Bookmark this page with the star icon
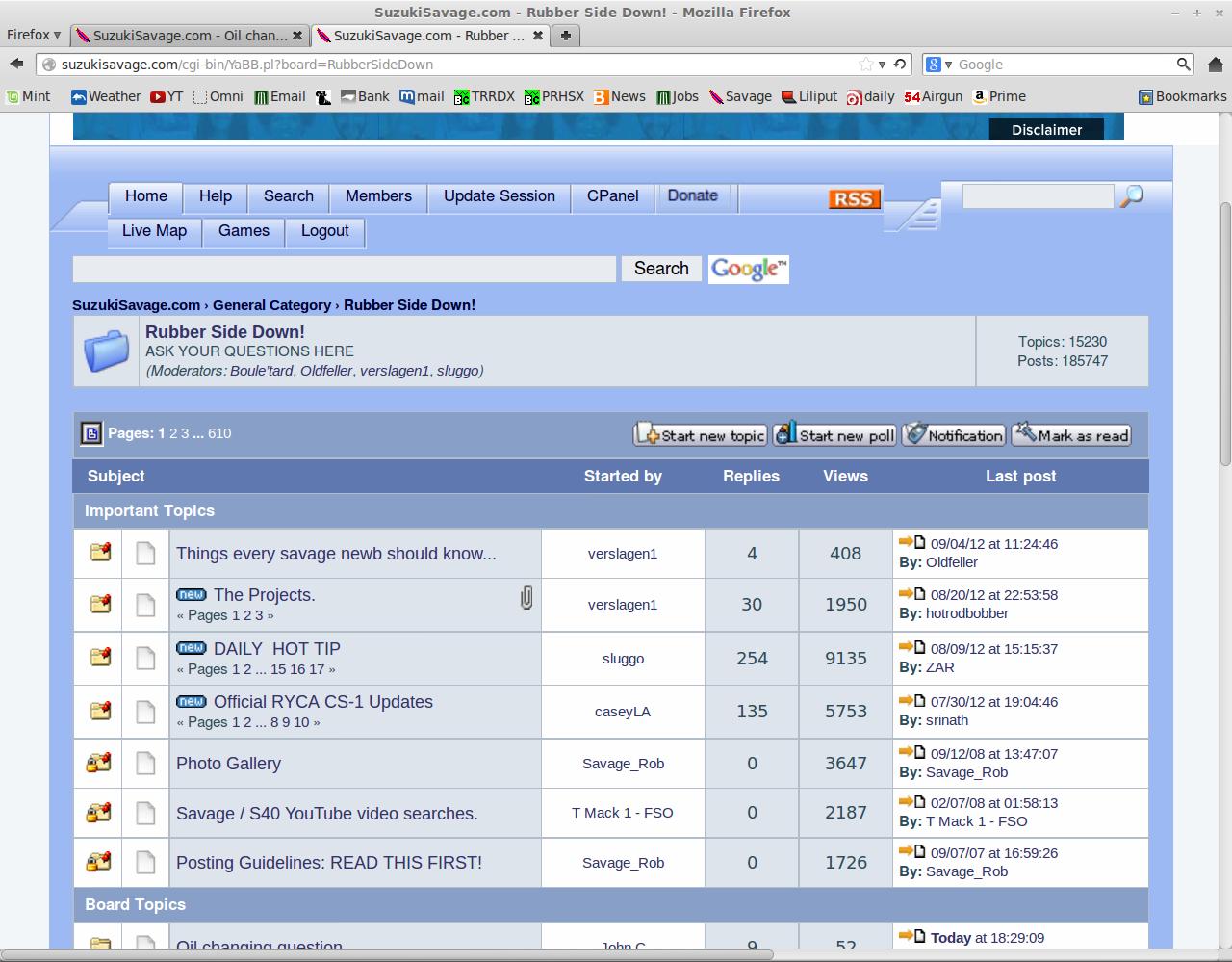This screenshot has width=1232, height=962. 866,65
